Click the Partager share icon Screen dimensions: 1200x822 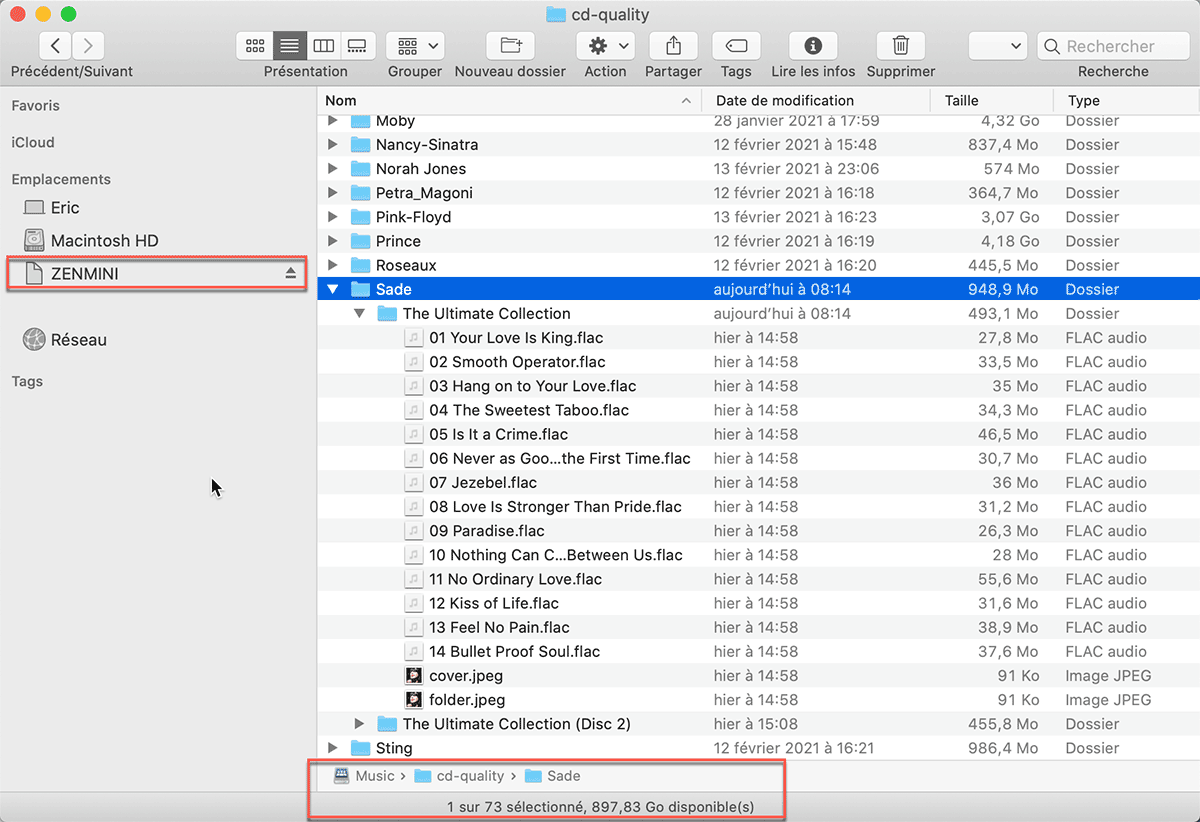point(673,45)
